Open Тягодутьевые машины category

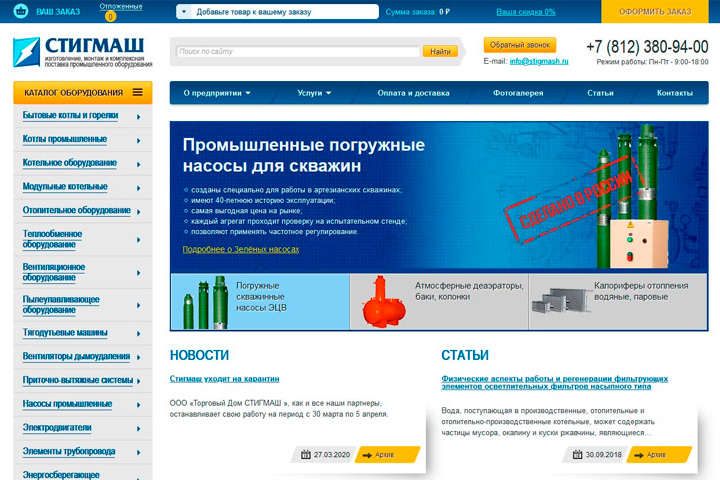[65, 333]
